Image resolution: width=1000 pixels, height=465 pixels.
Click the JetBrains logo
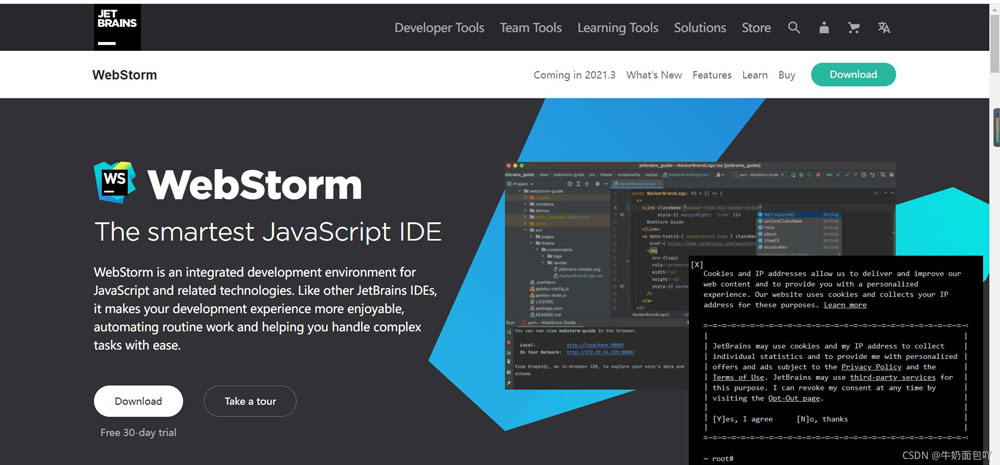117,27
